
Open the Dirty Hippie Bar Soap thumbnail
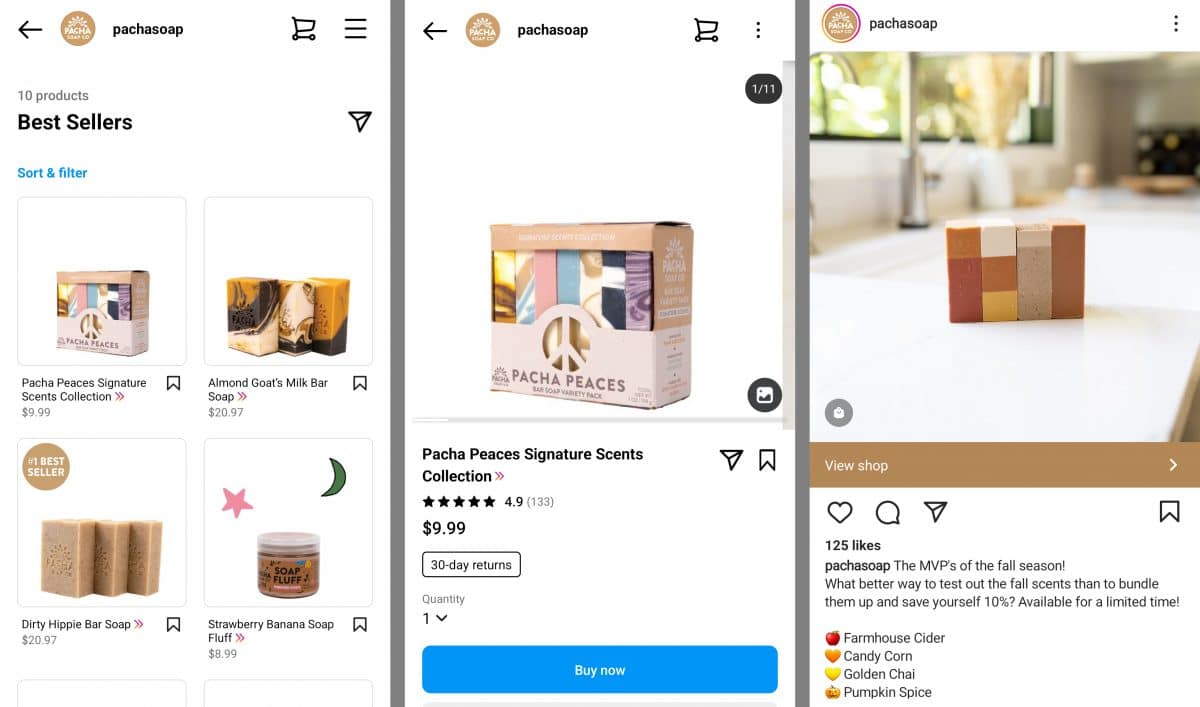[102, 522]
